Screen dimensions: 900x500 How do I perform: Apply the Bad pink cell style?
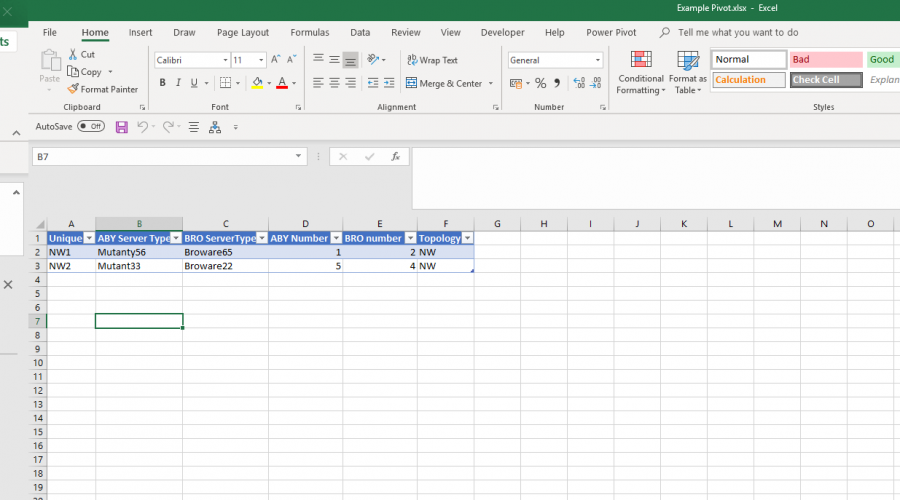pyautogui.click(x=826, y=60)
